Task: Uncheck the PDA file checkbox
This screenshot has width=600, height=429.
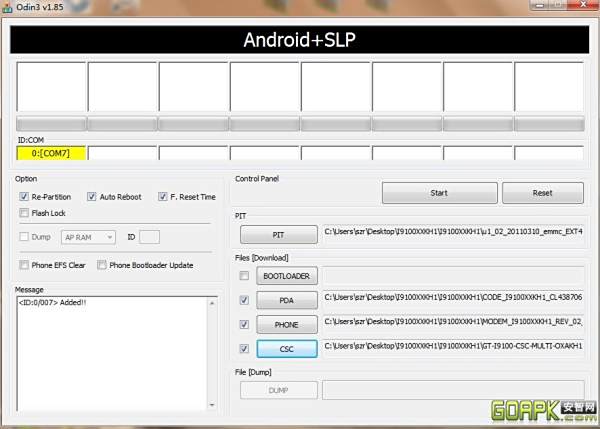Action: pyautogui.click(x=244, y=300)
